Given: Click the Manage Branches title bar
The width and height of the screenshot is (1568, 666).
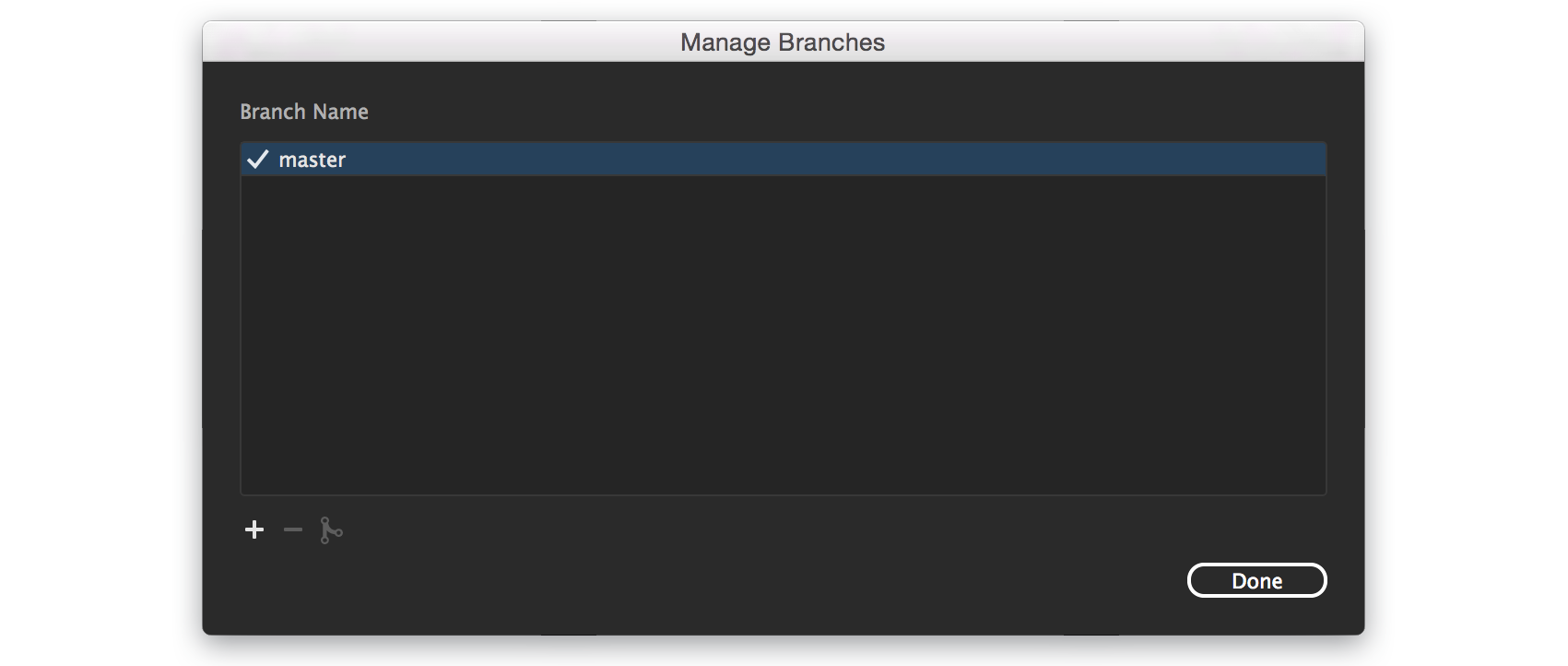Looking at the screenshot, I should pos(783,42).
